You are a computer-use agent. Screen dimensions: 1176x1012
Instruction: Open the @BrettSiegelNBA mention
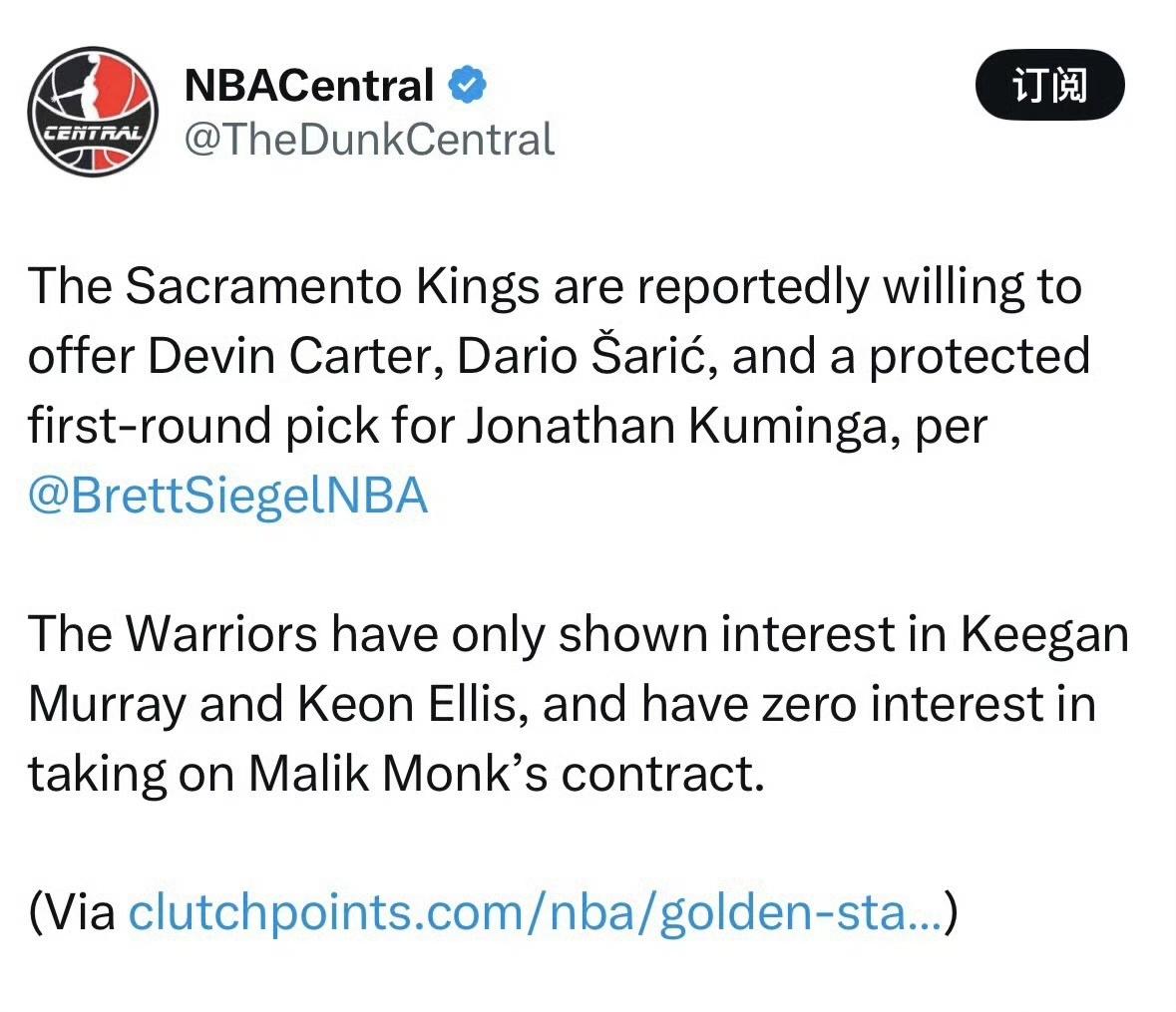coord(228,496)
